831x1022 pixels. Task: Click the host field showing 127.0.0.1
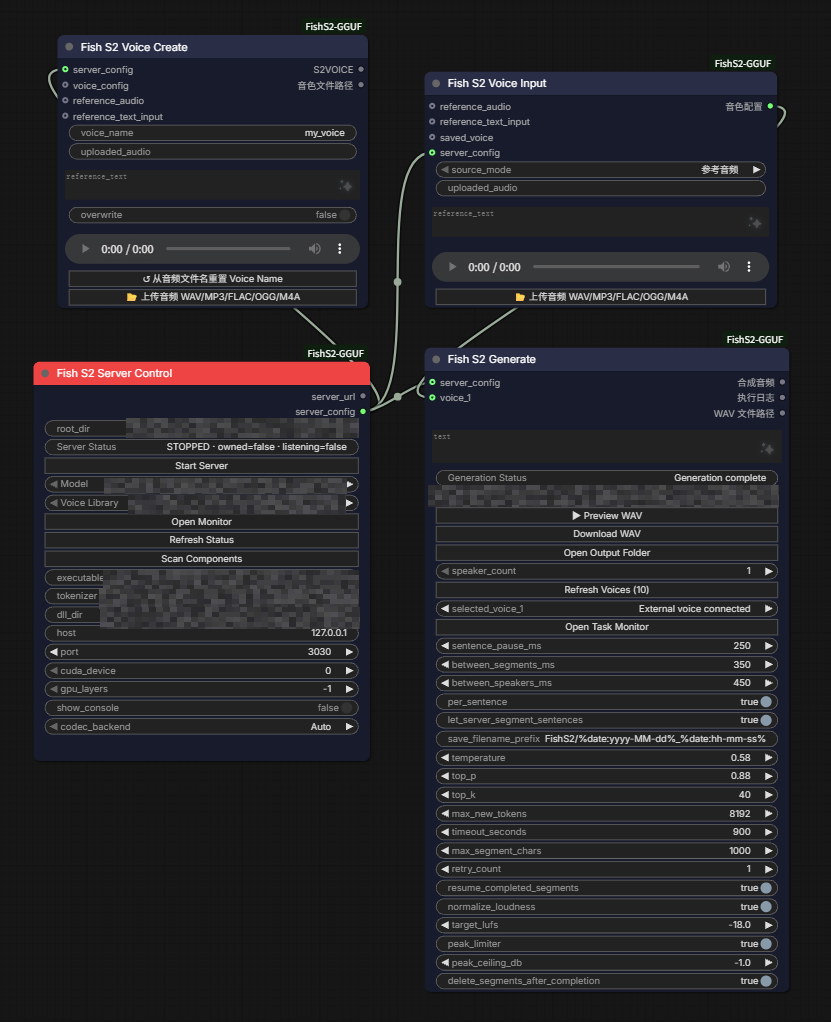(x=201, y=633)
